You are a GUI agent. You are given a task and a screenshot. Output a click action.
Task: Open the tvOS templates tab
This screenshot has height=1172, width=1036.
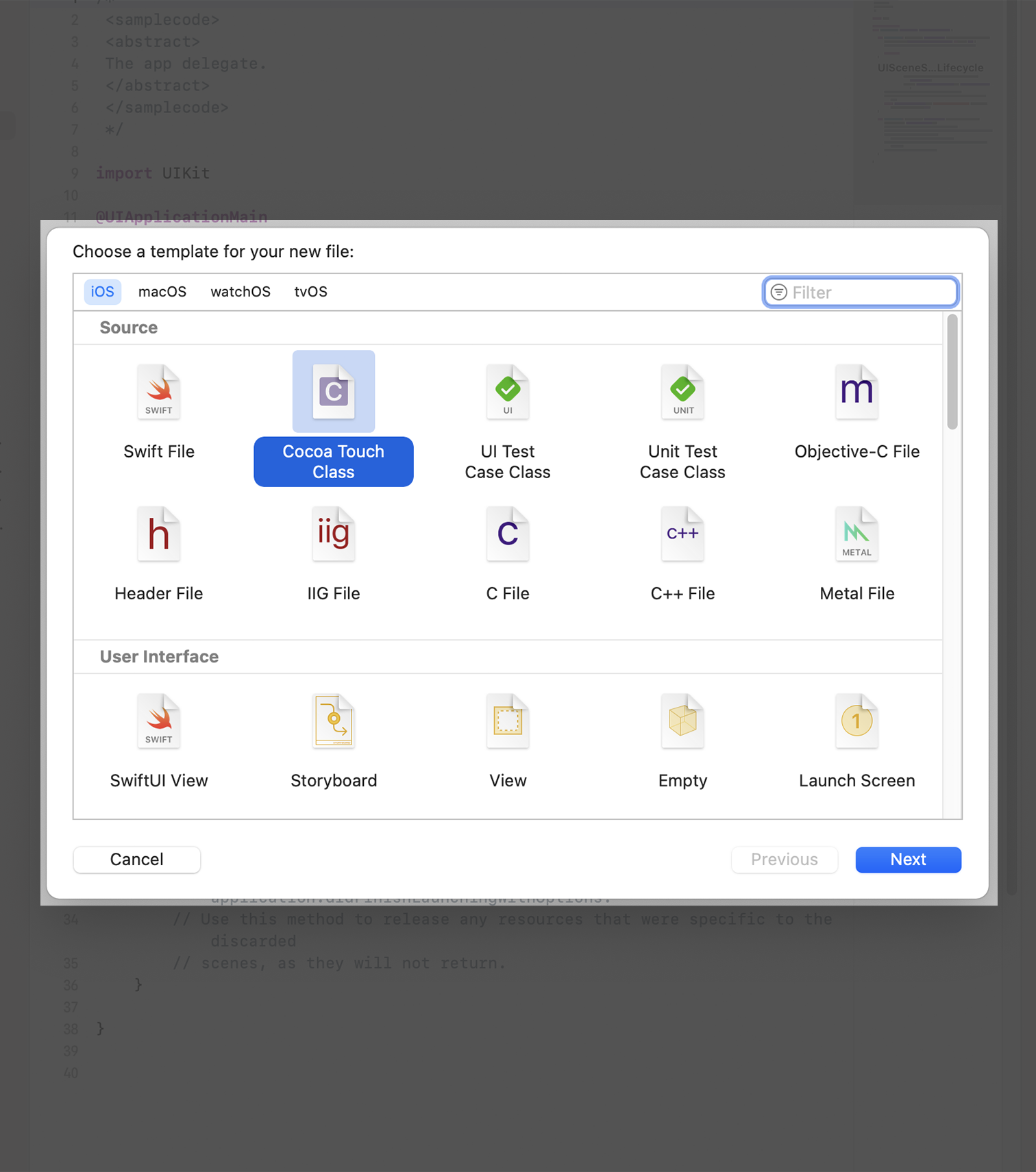310,292
